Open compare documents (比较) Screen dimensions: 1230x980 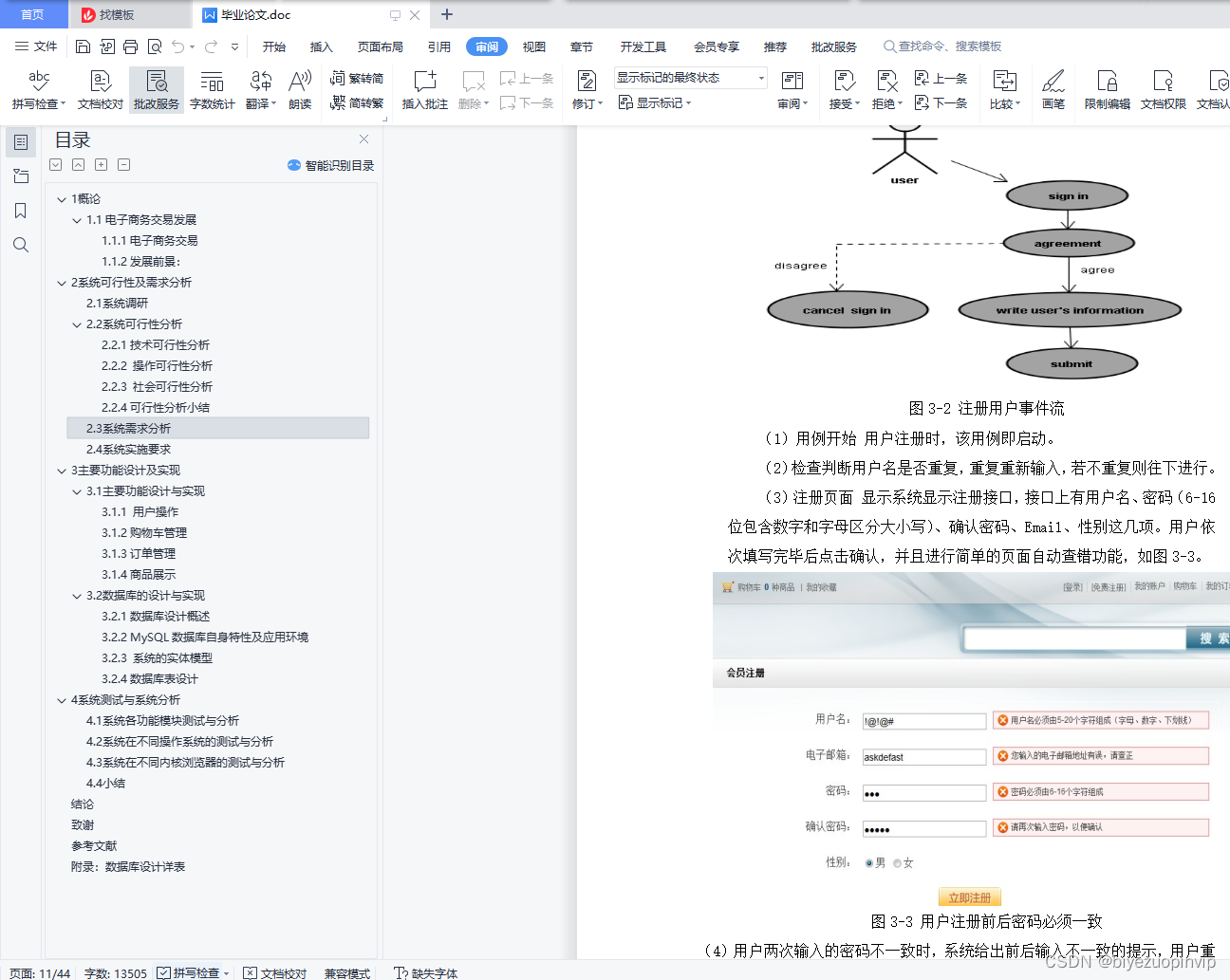tap(1004, 90)
